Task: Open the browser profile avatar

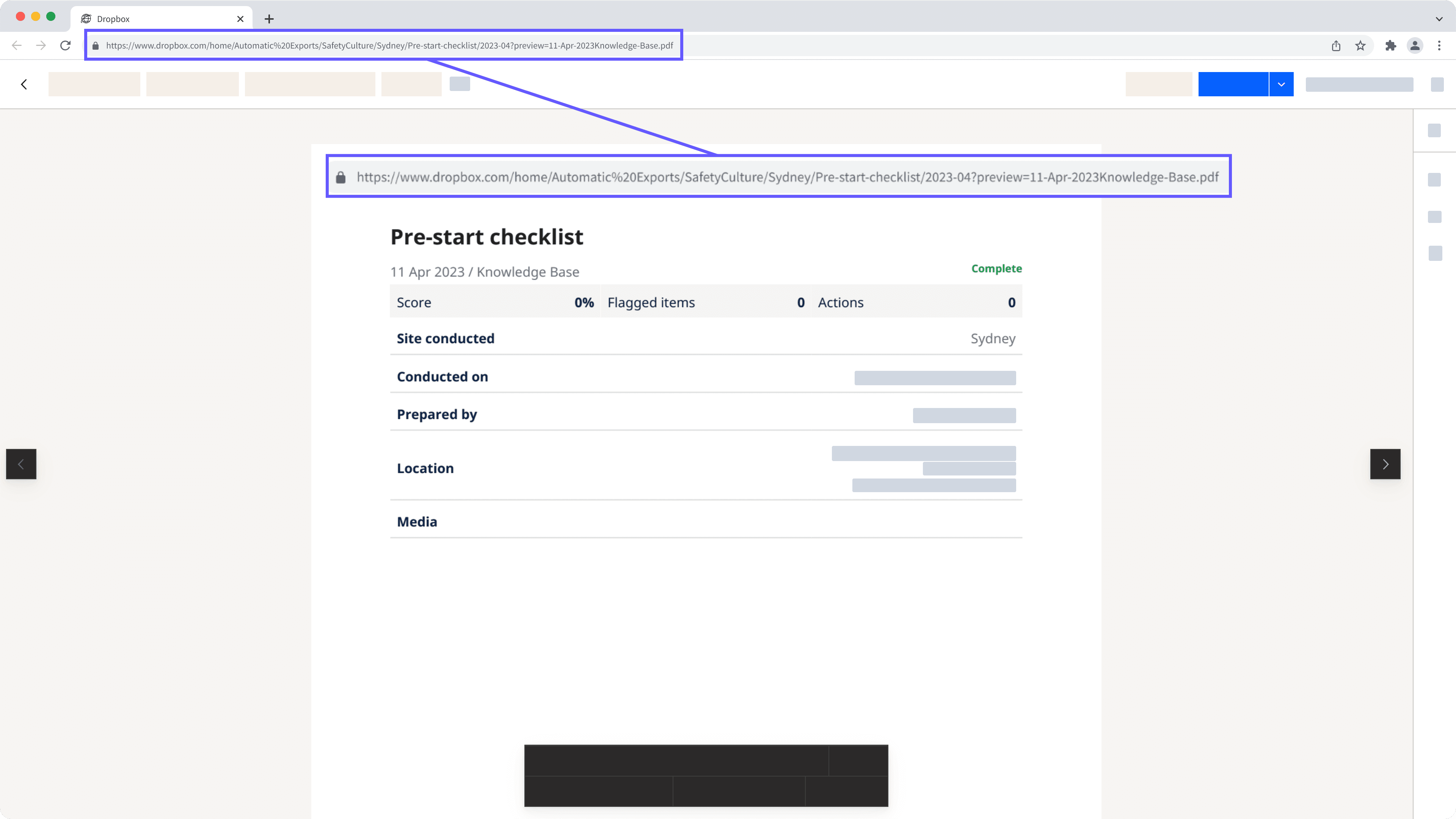Action: [x=1415, y=45]
